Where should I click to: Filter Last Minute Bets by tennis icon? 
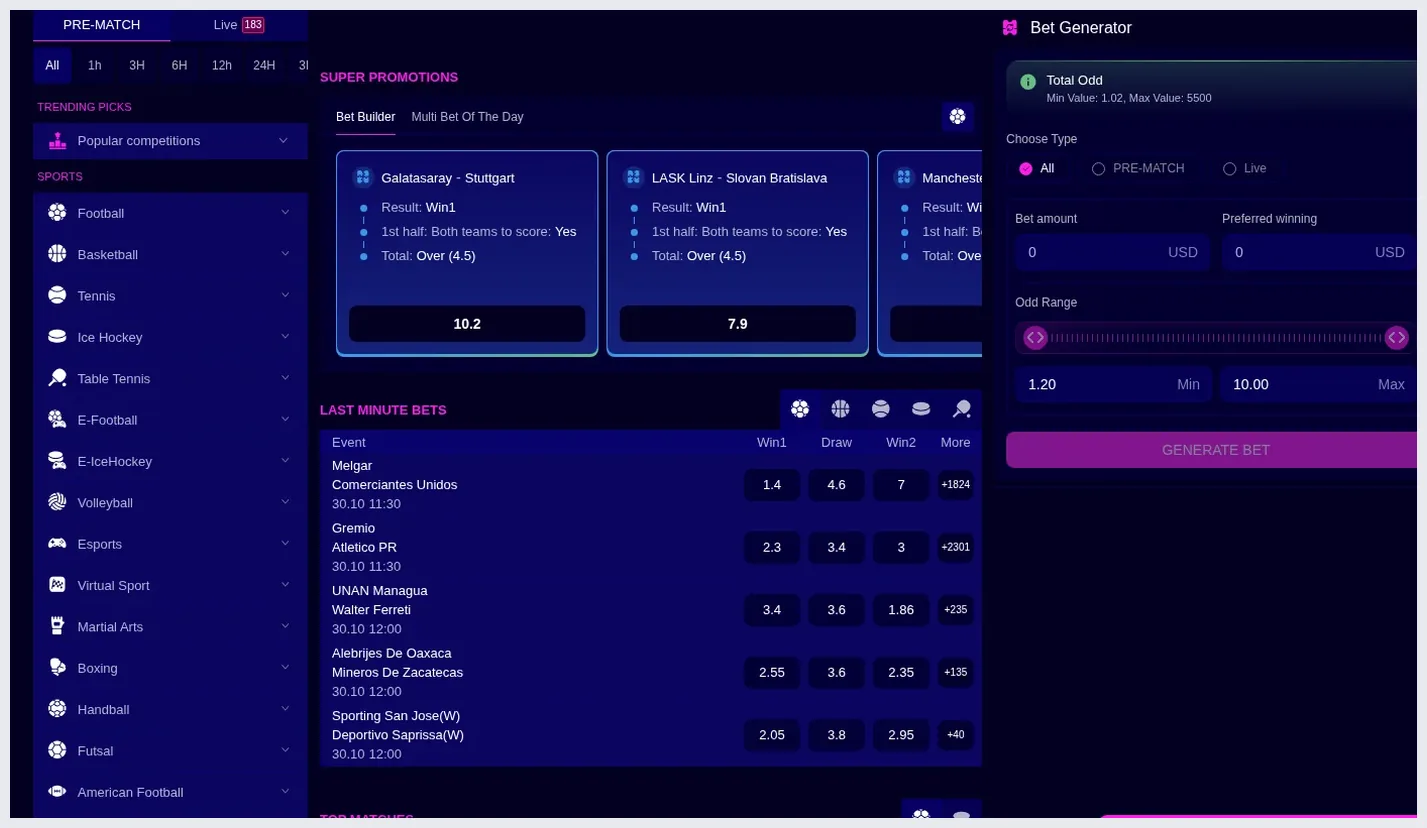click(x=881, y=409)
